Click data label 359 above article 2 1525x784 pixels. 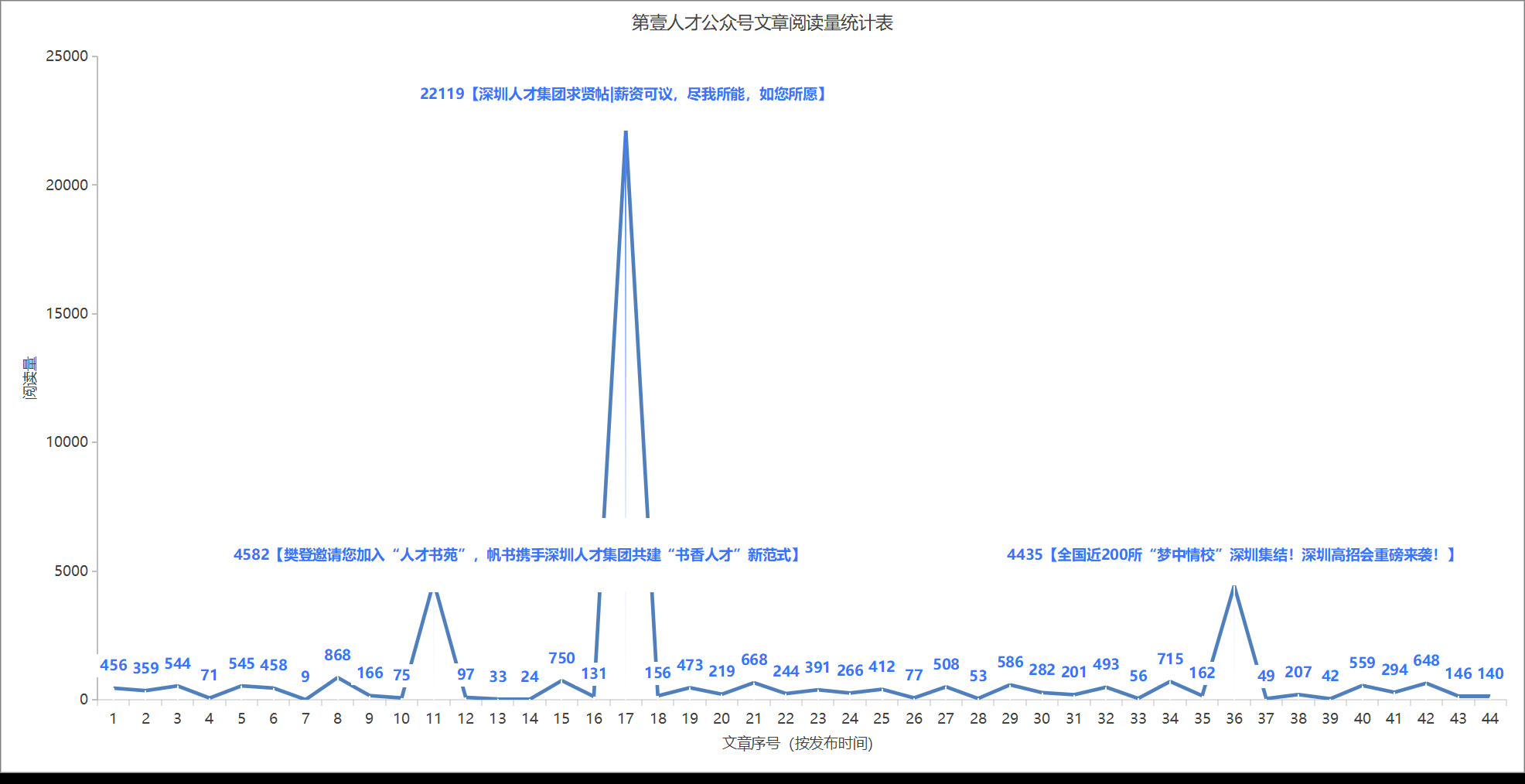pos(145,667)
